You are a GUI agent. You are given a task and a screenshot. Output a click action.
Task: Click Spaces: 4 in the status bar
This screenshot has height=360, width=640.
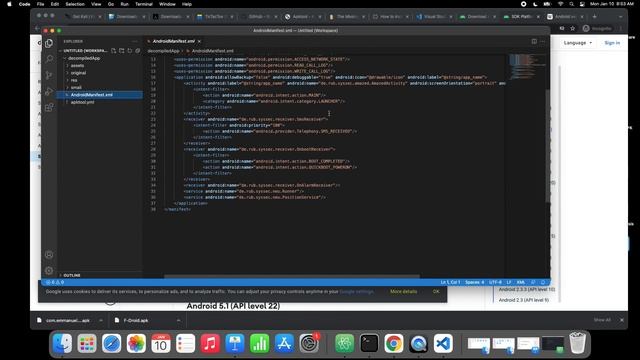(474, 282)
